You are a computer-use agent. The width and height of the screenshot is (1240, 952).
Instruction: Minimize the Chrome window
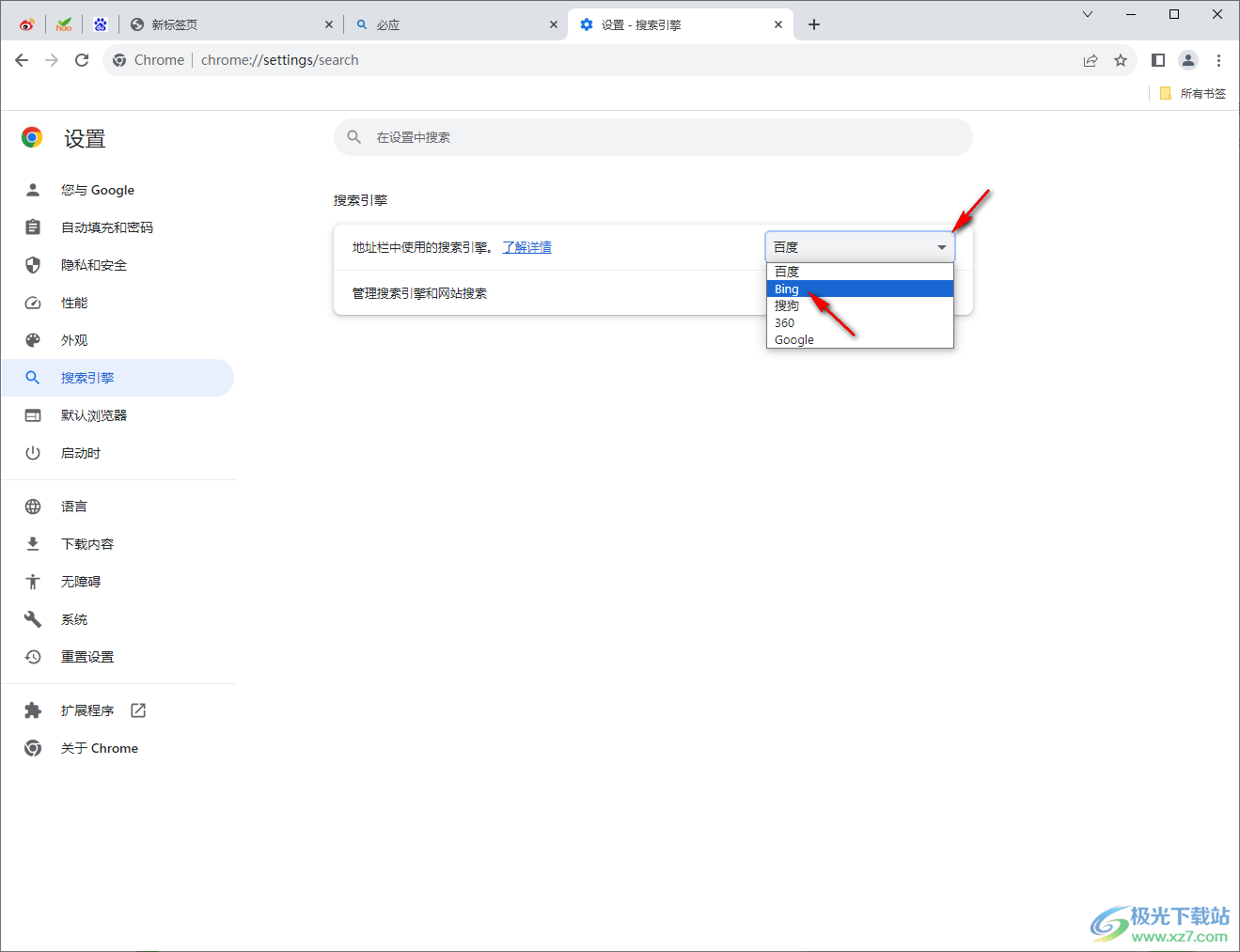(1131, 14)
